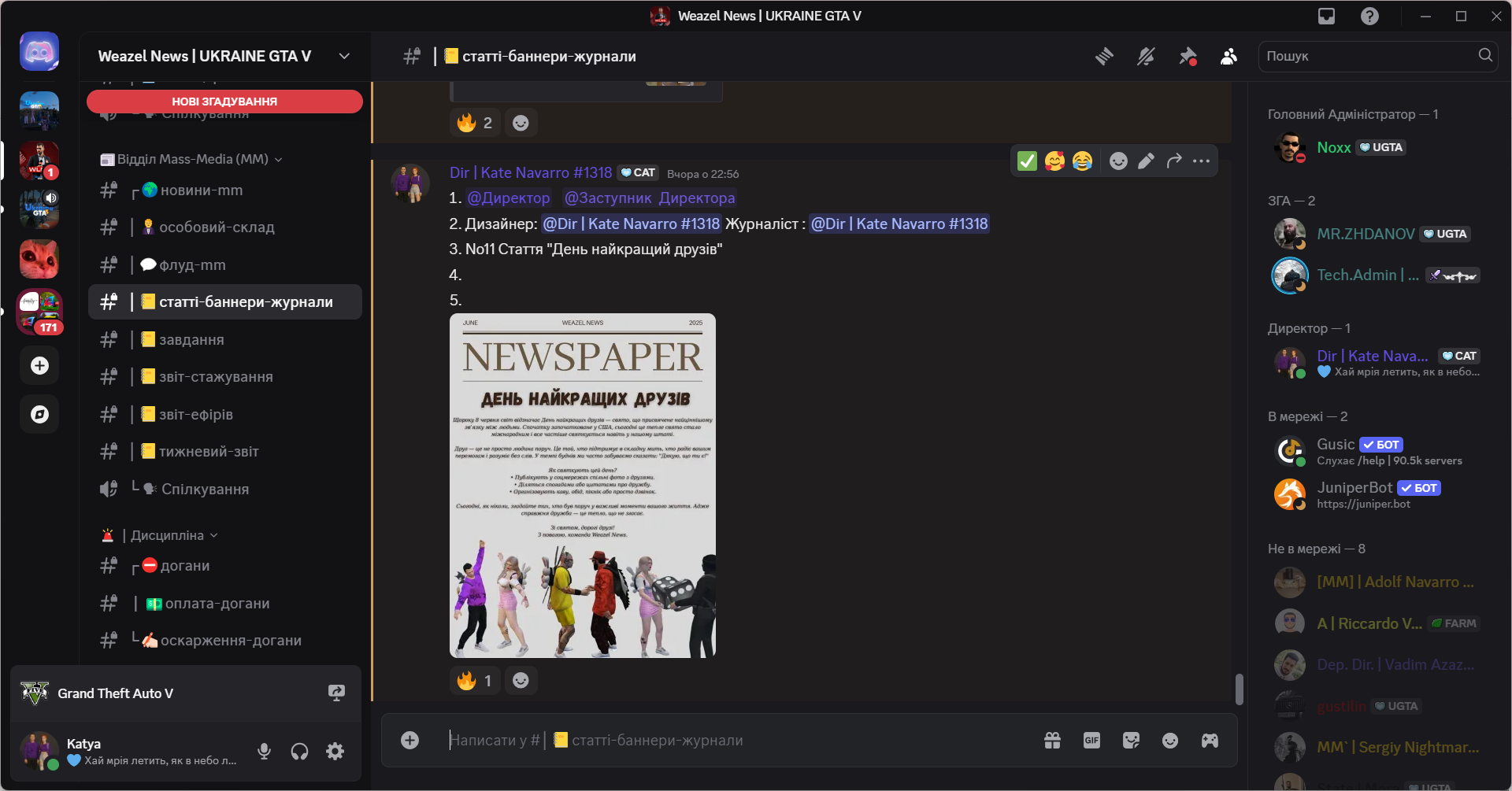Toggle headphones deafen in user panel
Screen dimensions: 1512x791
pyautogui.click(x=299, y=752)
